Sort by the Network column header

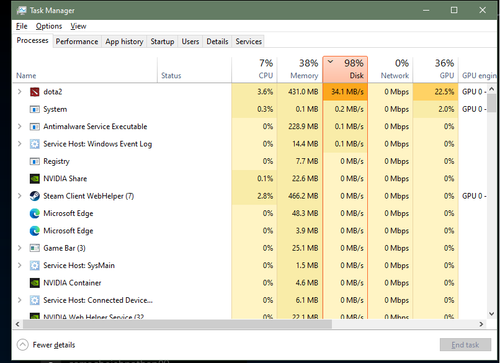[390, 70]
